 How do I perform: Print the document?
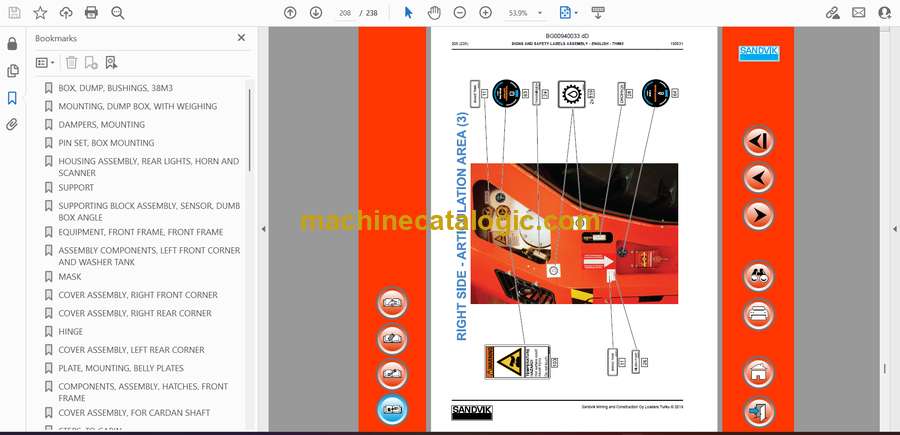(91, 13)
